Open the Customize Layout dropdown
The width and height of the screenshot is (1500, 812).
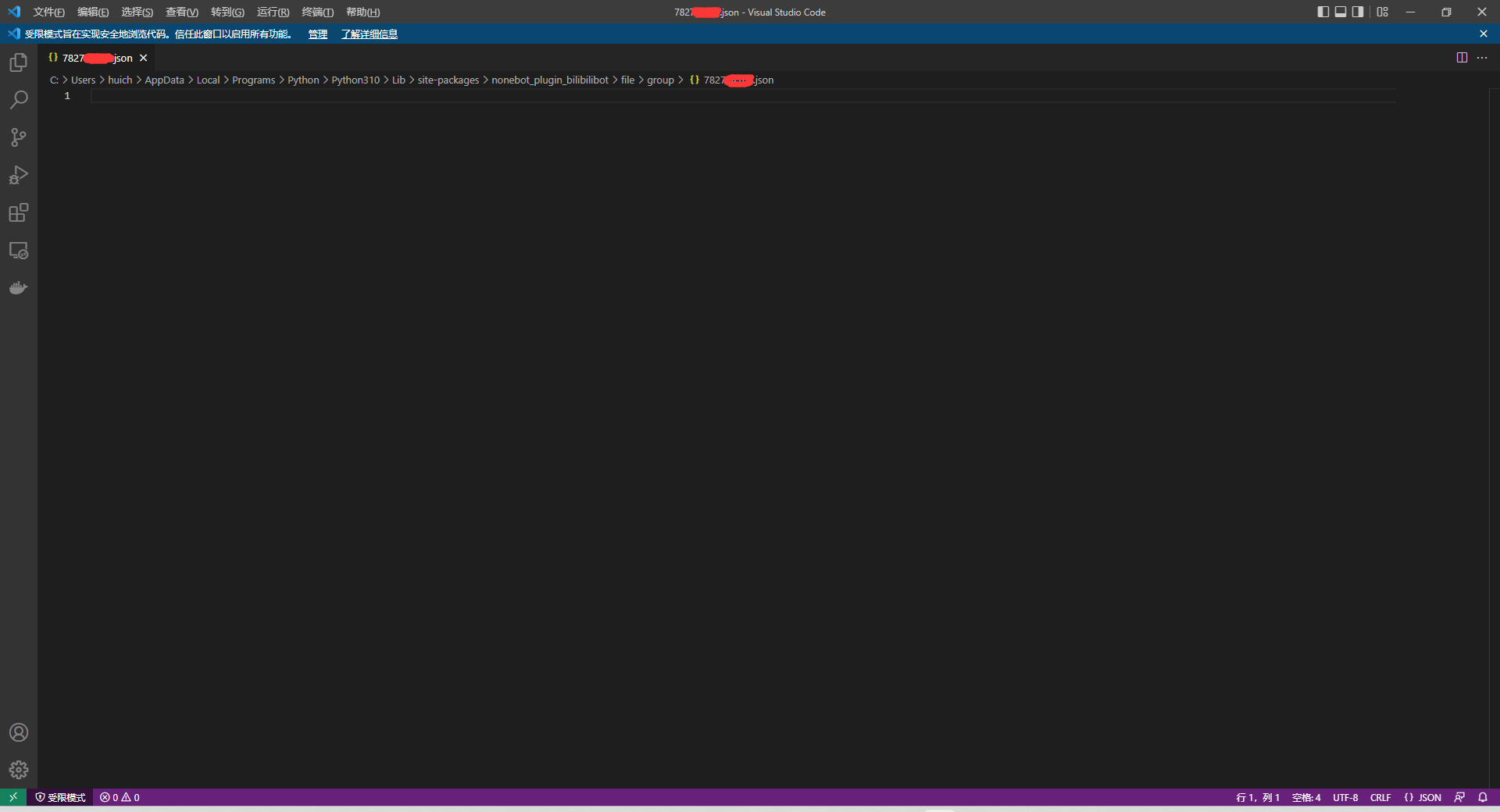pyautogui.click(x=1382, y=12)
